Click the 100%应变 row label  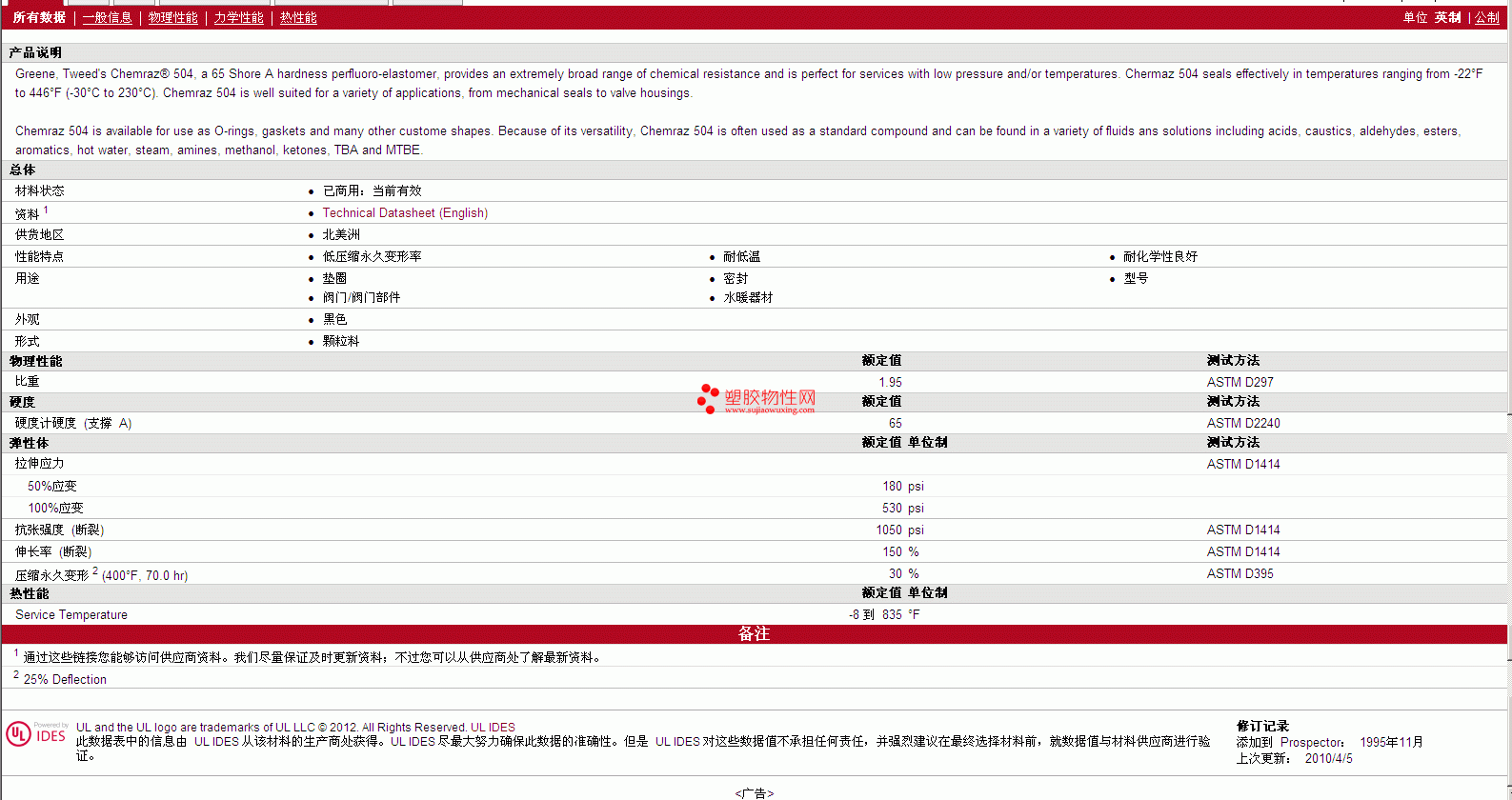(x=55, y=508)
